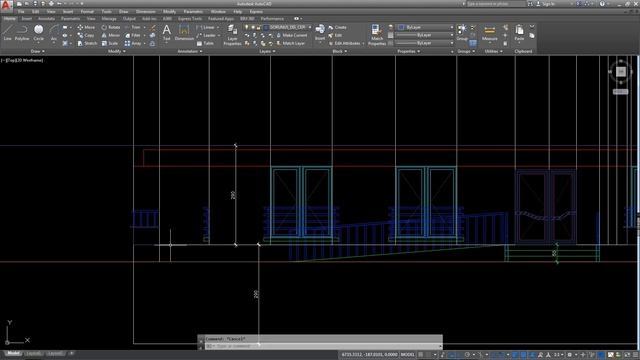Click the Paste tool
Screen dimensions: 640x360
[x=519, y=33]
